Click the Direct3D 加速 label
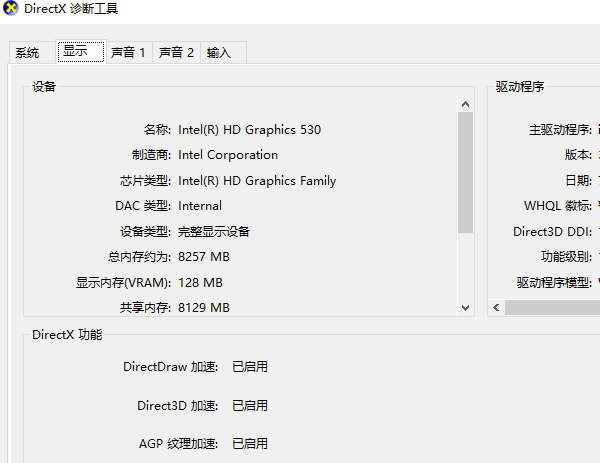Image resolution: width=600 pixels, height=463 pixels. tap(178, 406)
